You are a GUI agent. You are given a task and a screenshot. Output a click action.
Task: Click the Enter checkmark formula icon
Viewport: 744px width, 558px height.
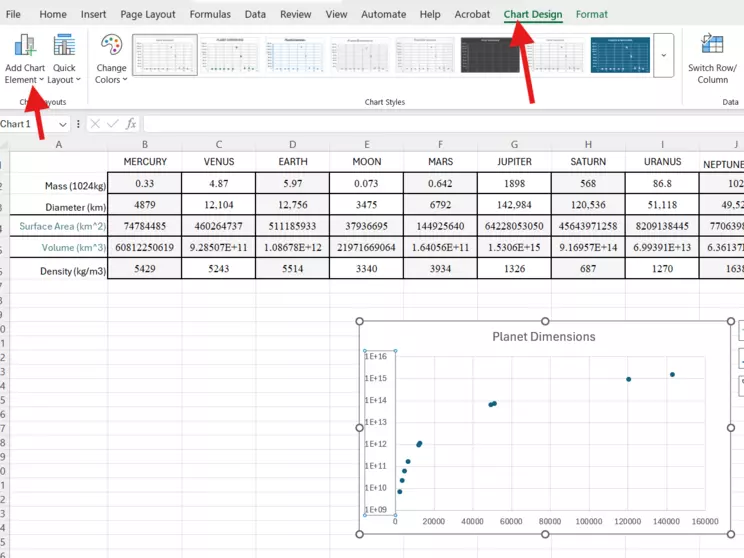tap(113, 124)
